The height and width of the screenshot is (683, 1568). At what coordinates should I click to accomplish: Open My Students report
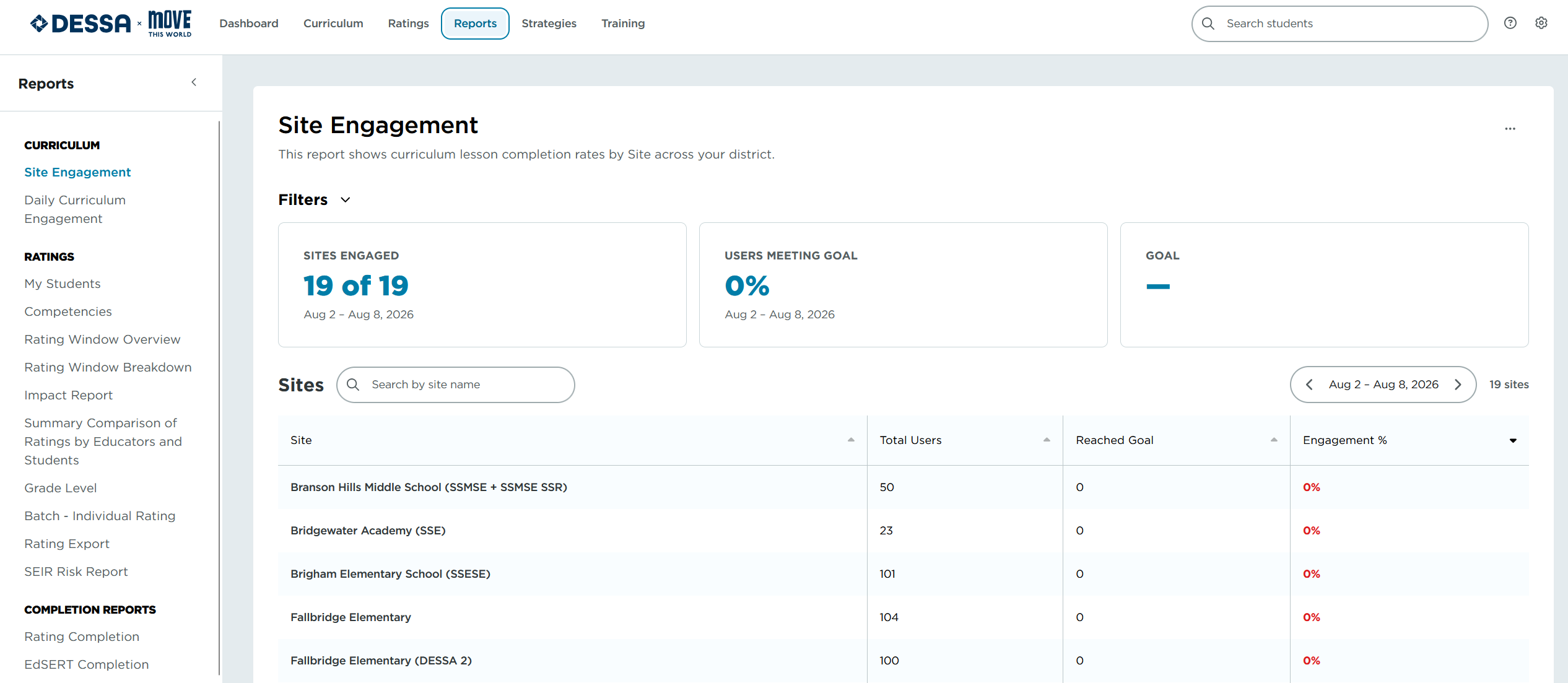click(x=63, y=284)
